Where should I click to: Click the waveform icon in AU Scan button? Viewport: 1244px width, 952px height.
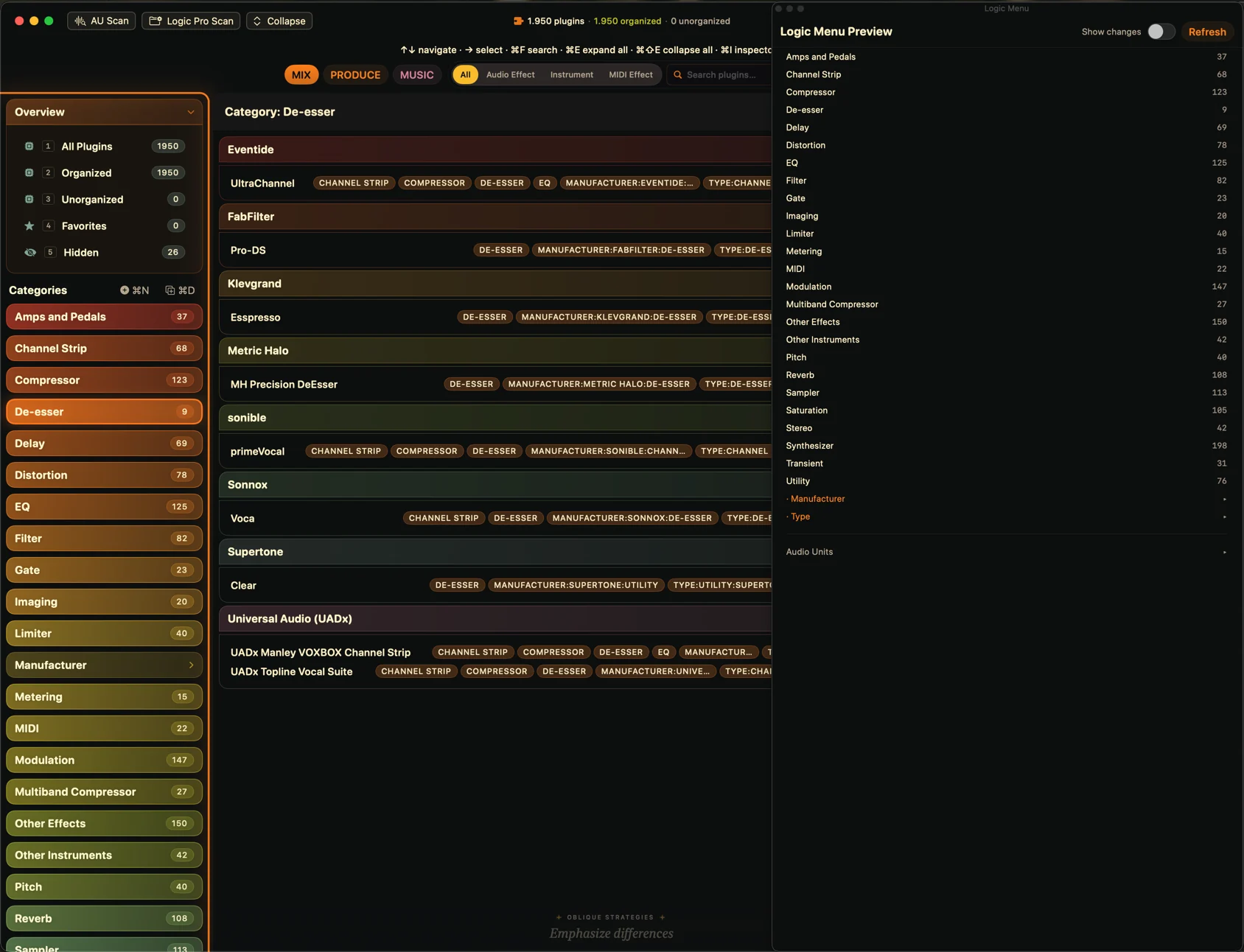coord(80,21)
